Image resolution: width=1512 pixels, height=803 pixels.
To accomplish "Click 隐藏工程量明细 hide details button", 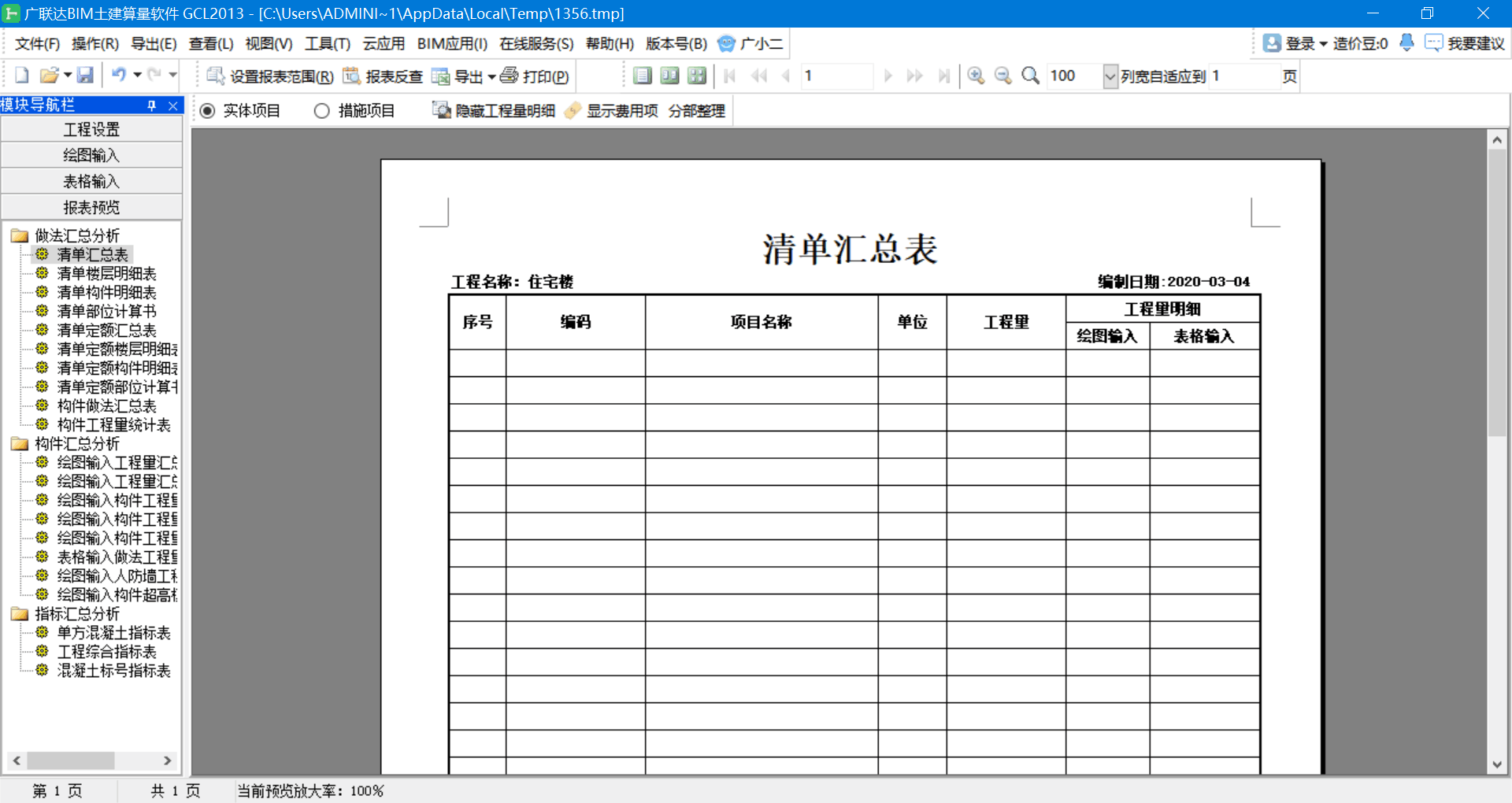I will (494, 111).
